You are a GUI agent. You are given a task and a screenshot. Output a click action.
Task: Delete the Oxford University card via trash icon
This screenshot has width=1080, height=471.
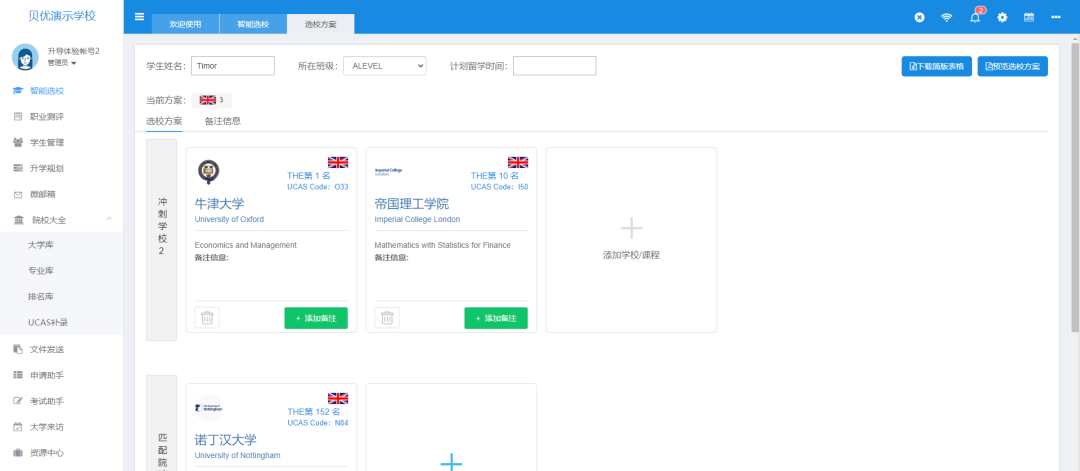(x=207, y=318)
